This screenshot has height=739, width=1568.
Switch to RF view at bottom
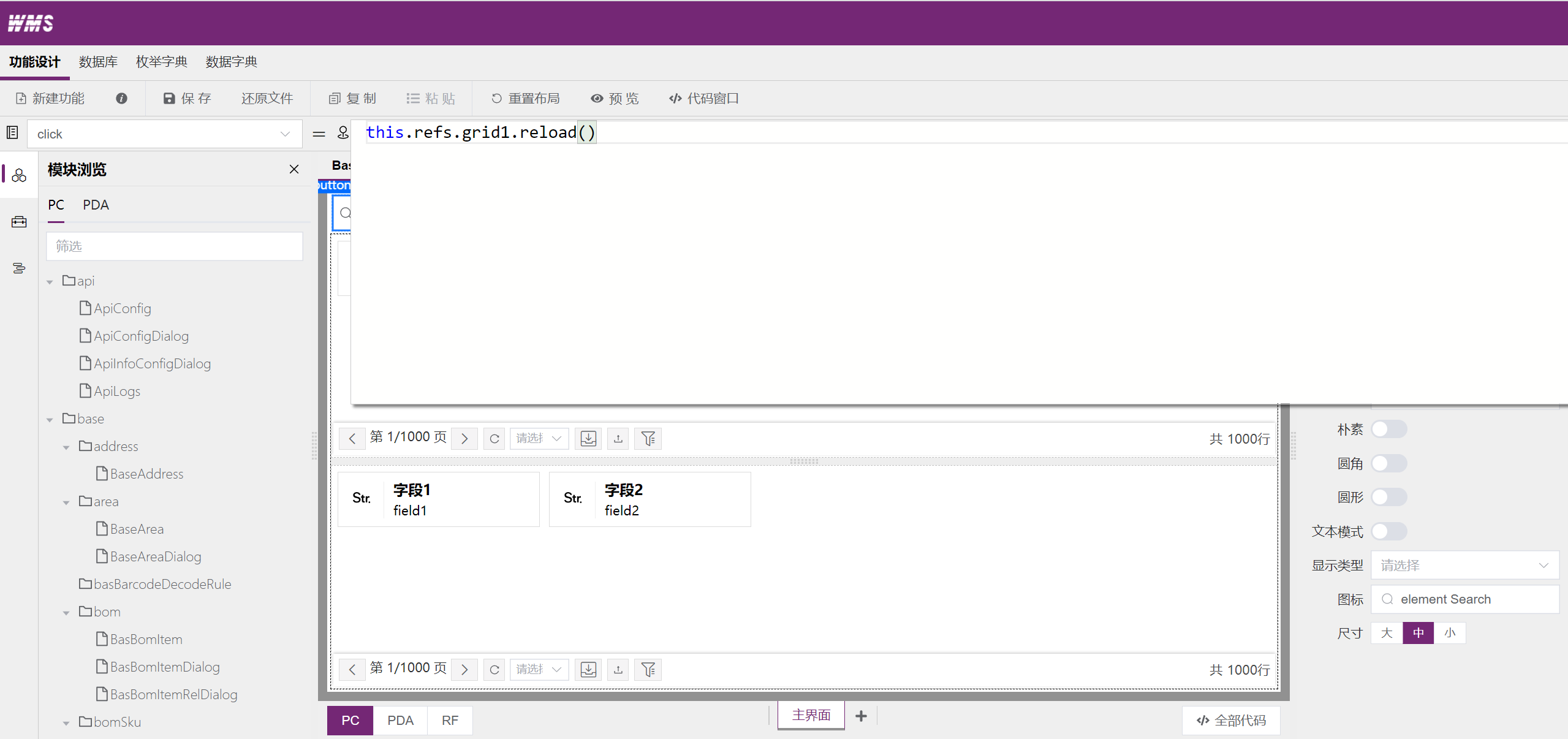450,721
